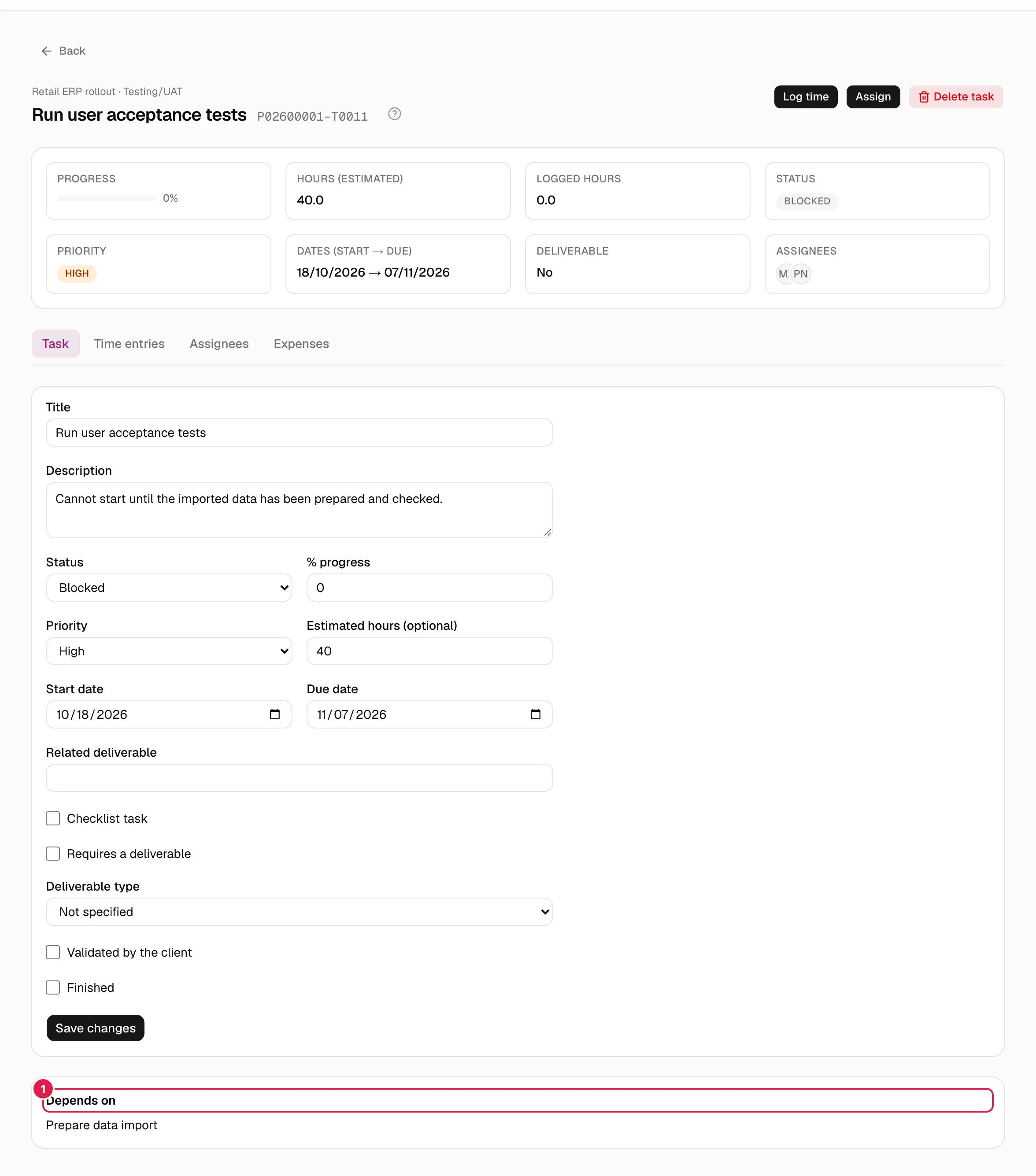This screenshot has height=1176, width=1036.
Task: Focus the Title input field
Action: pyautogui.click(x=299, y=433)
